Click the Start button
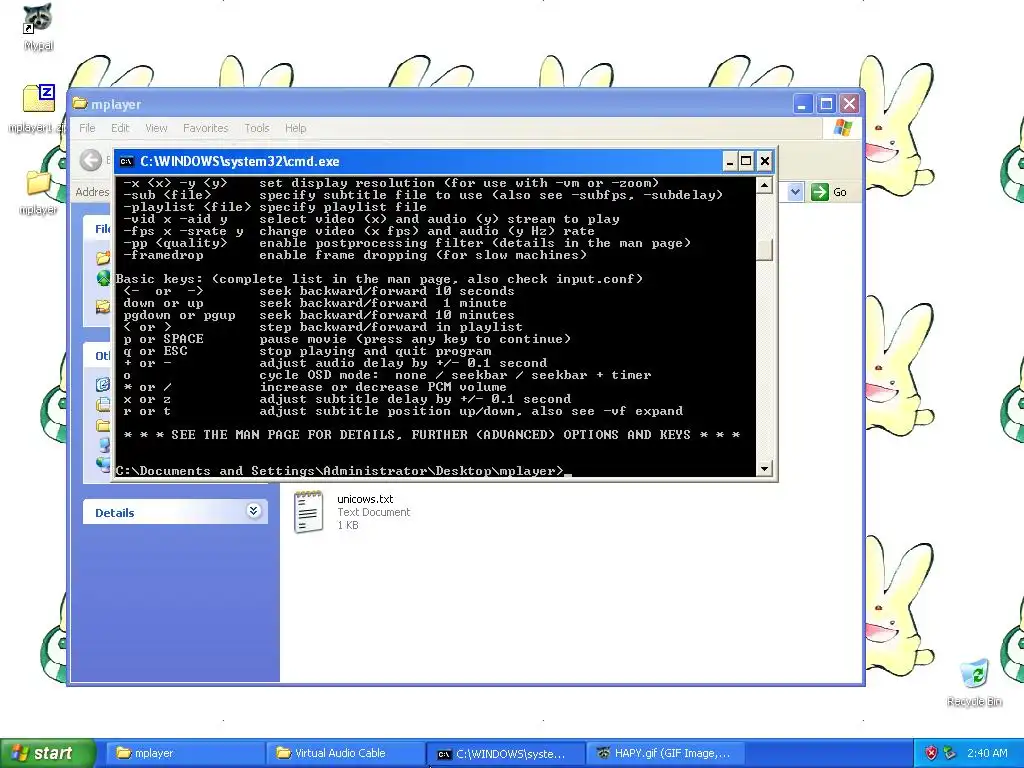Screen dimensions: 1024x768 tap(47, 753)
